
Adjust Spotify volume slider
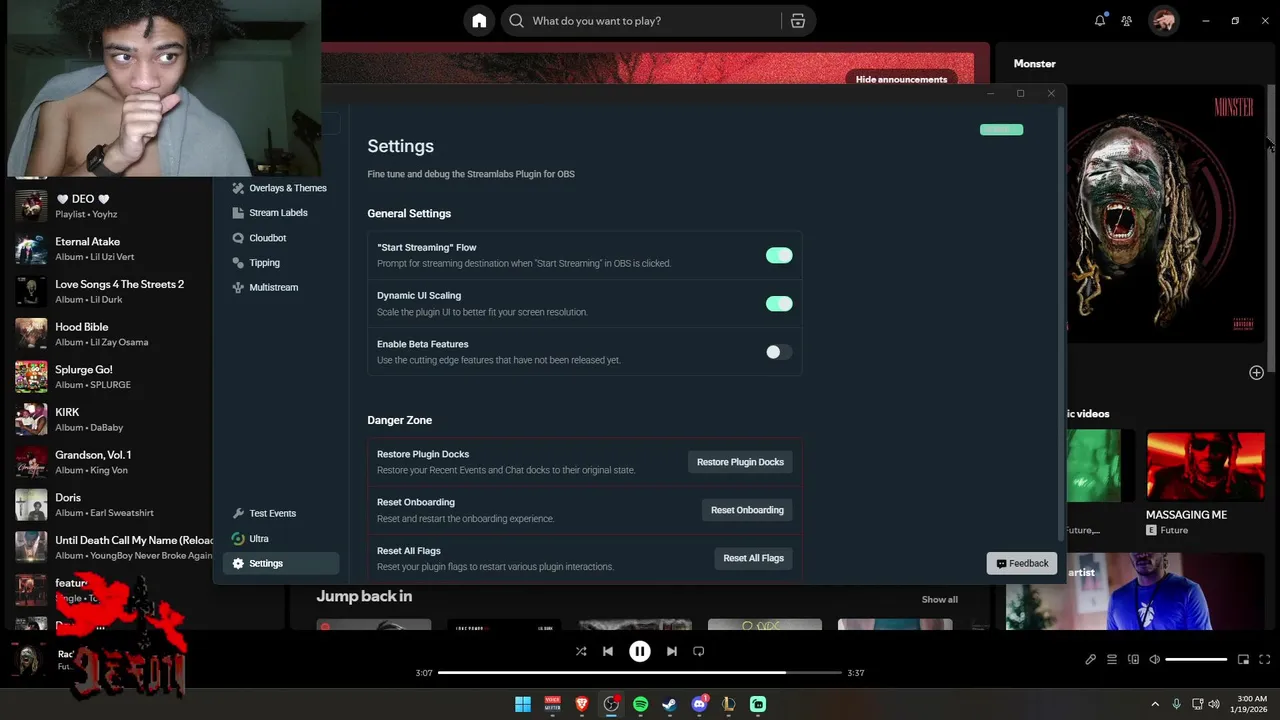coord(1196,659)
